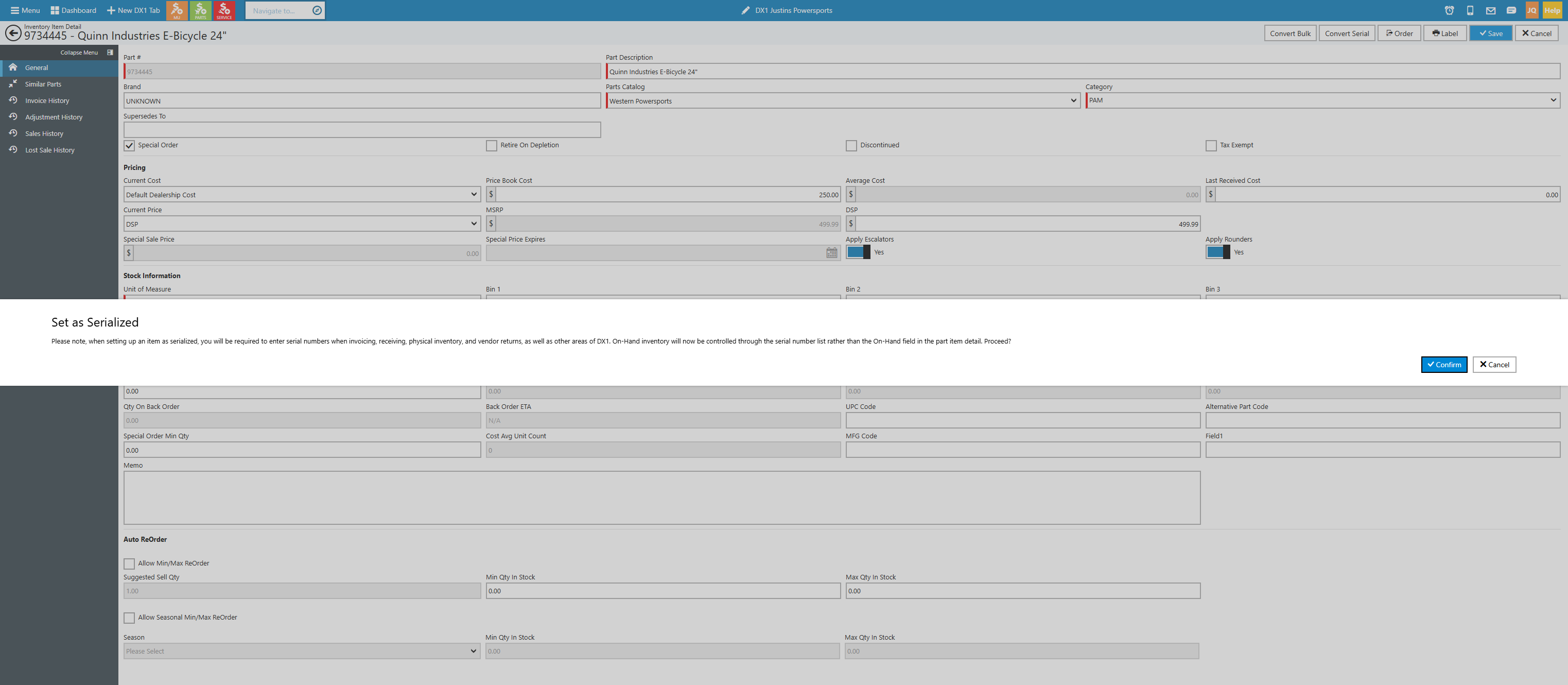Viewport: 1568px width, 685px height.
Task: Confirm the Set as Serialized dialog
Action: point(1444,364)
